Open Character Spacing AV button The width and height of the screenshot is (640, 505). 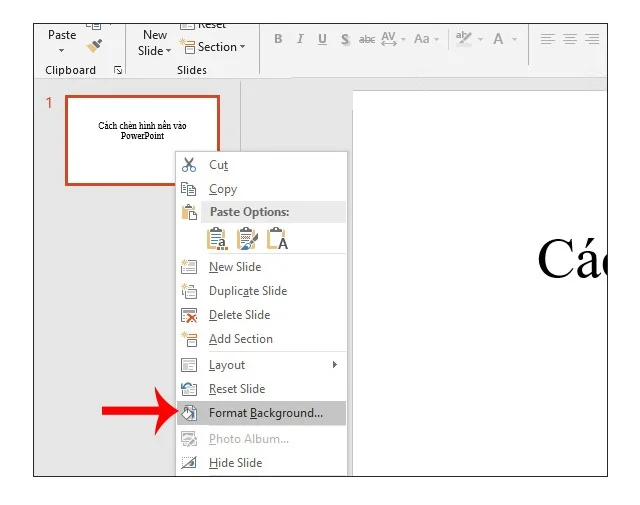click(389, 39)
